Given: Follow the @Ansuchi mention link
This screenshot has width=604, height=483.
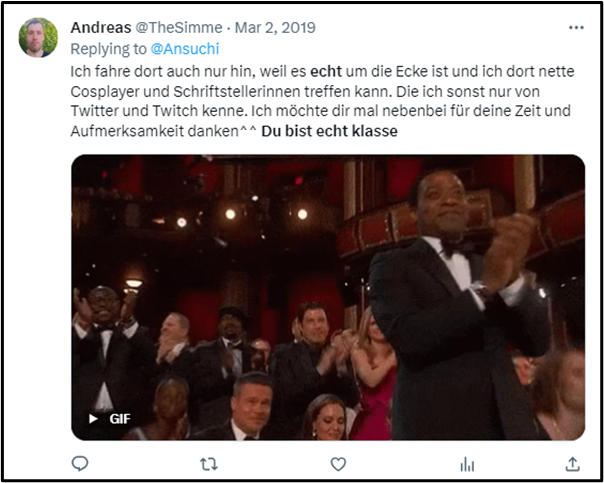Looking at the screenshot, I should pyautogui.click(x=185, y=49).
